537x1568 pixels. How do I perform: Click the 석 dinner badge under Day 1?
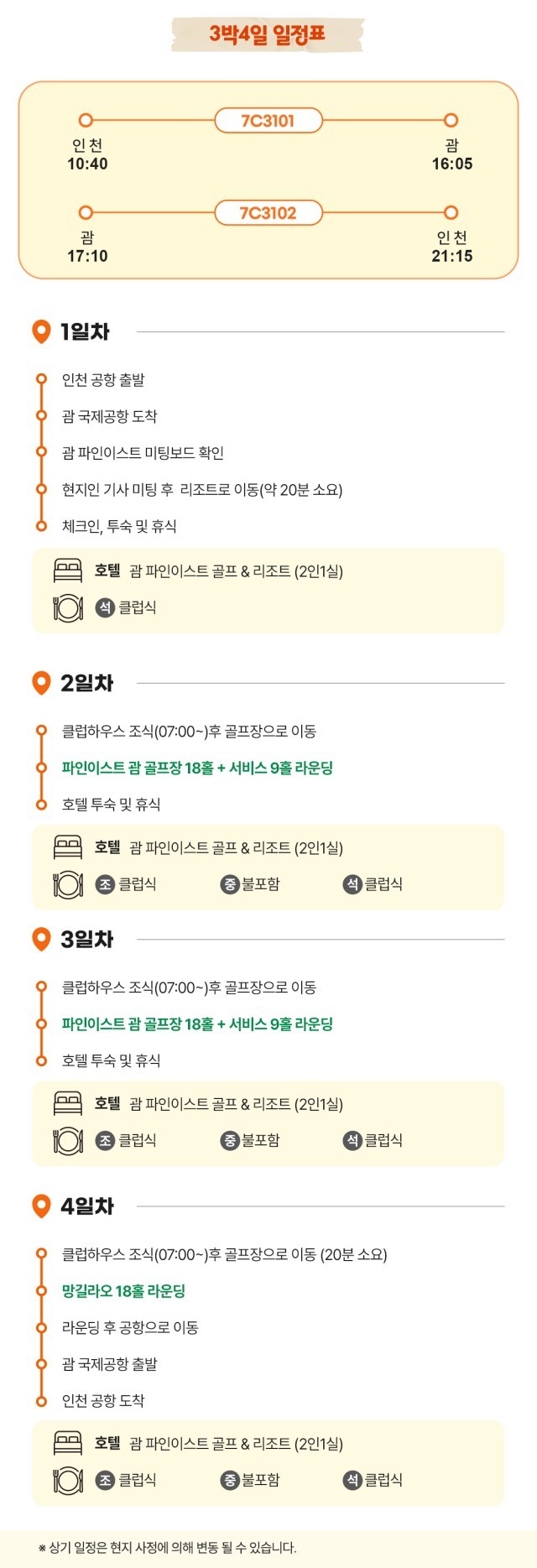point(105,607)
